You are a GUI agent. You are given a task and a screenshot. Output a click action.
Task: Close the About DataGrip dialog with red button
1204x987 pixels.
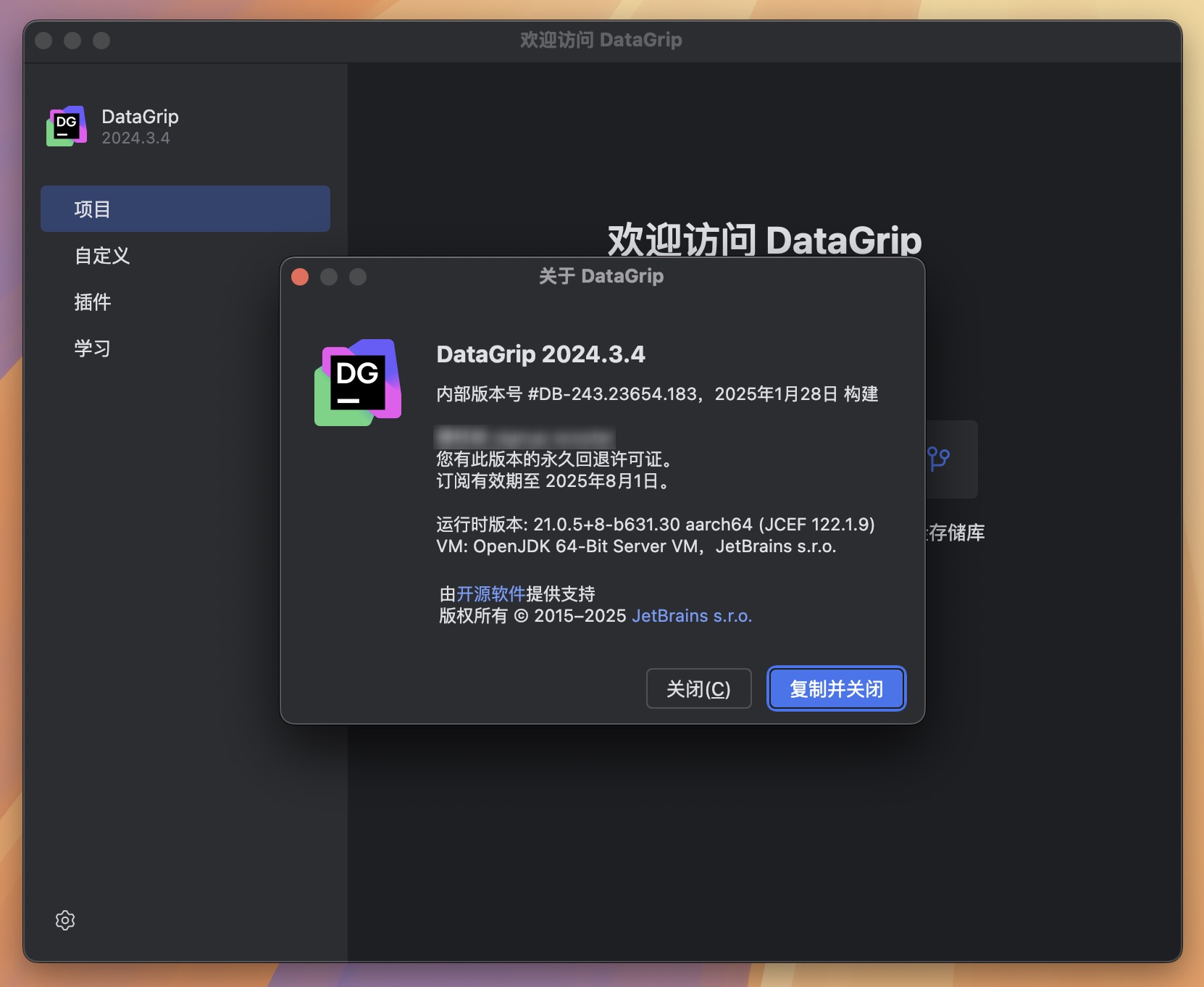point(300,277)
